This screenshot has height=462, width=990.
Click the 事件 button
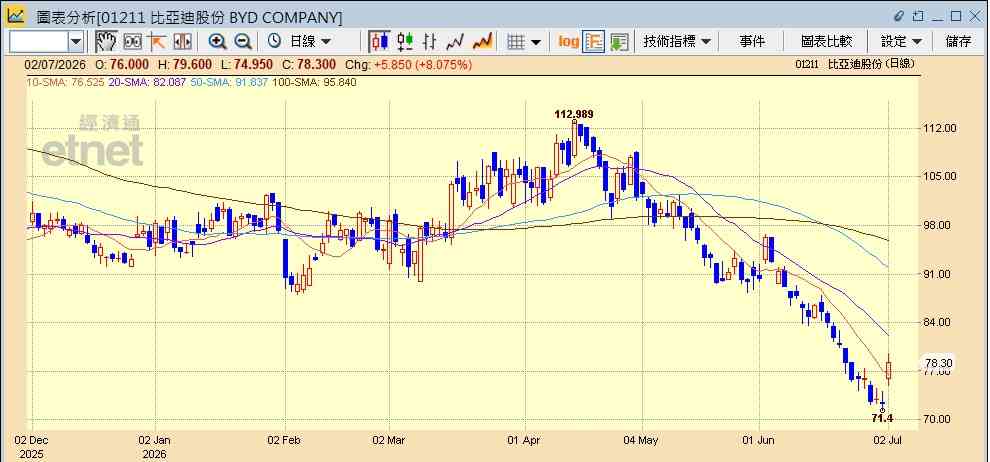click(752, 42)
